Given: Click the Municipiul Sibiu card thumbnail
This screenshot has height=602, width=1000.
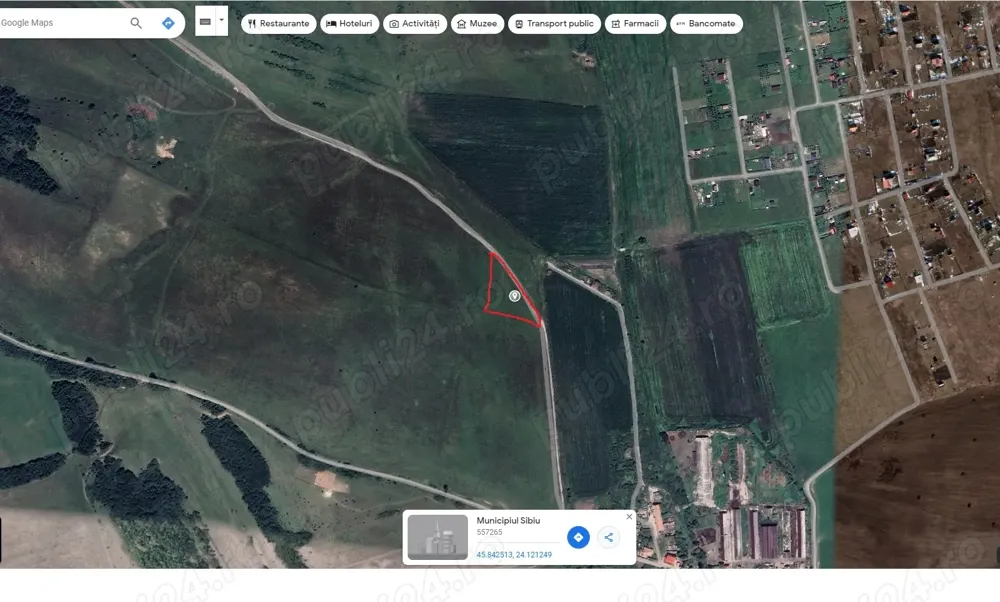Looking at the screenshot, I should click(438, 537).
